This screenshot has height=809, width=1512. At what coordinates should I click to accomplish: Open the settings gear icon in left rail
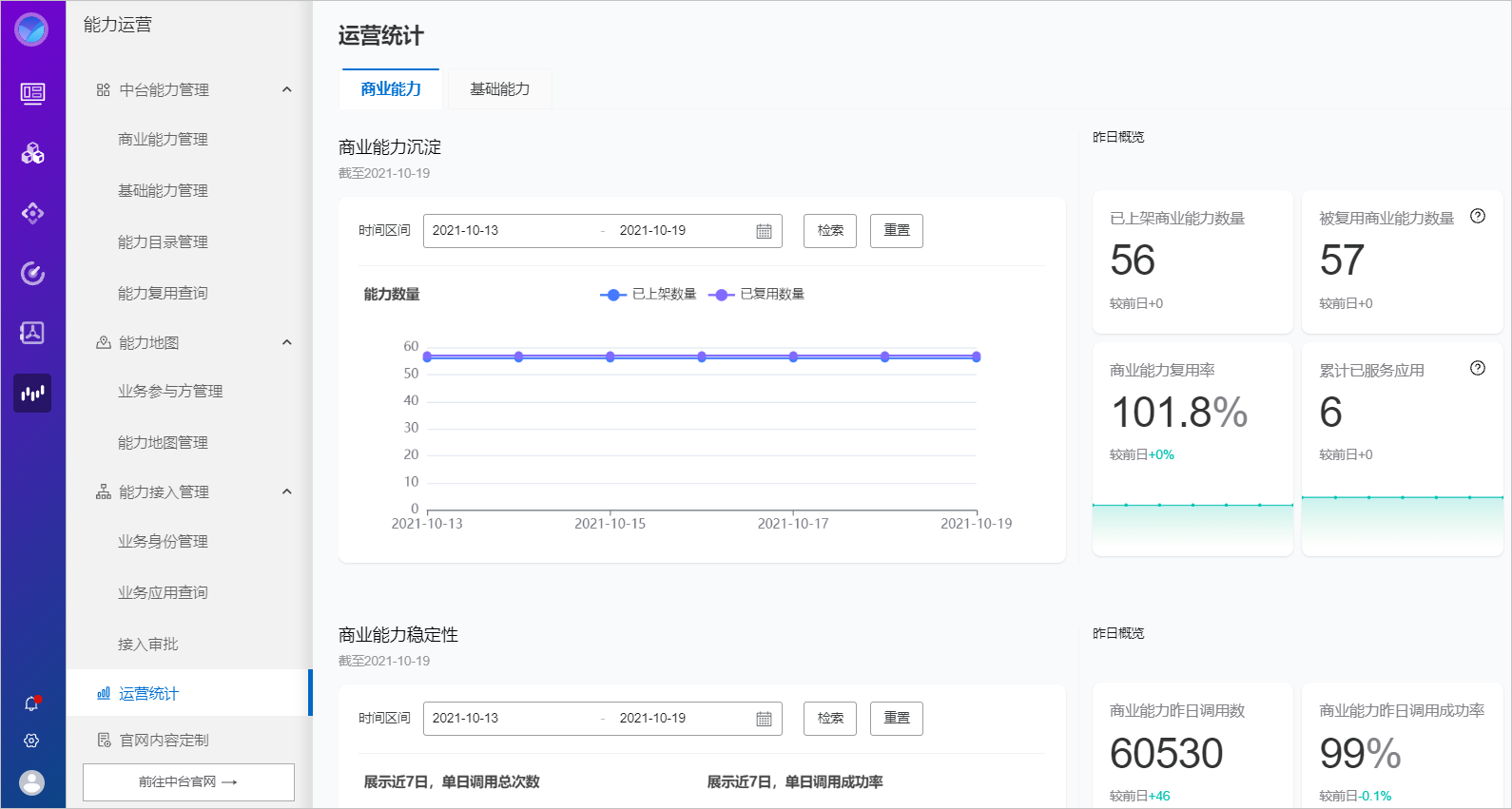31,741
